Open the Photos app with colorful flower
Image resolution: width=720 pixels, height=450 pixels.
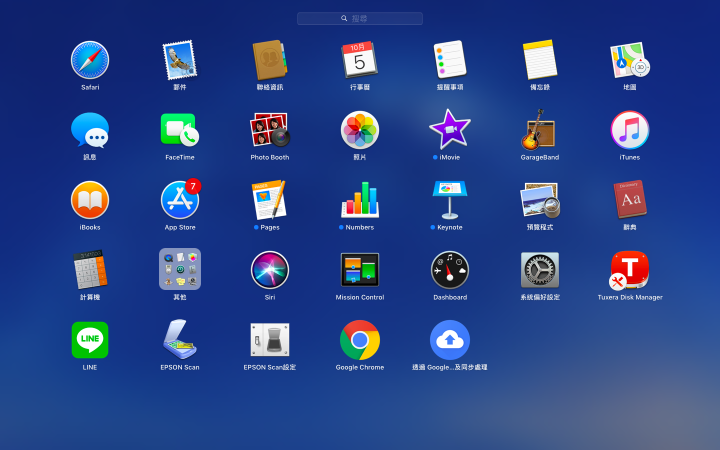click(x=360, y=130)
